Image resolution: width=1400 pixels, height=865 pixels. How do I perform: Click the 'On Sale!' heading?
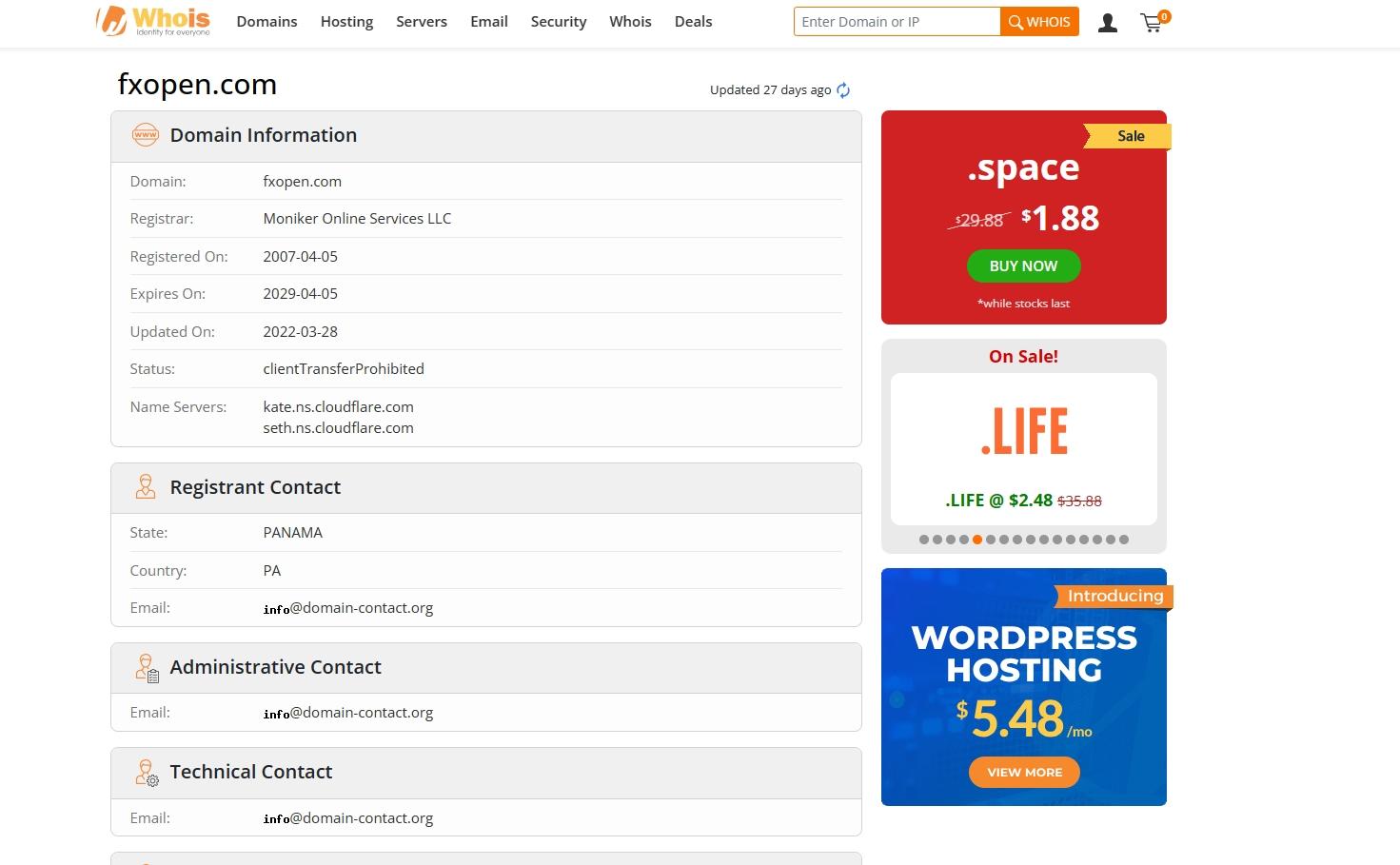coord(1023,357)
